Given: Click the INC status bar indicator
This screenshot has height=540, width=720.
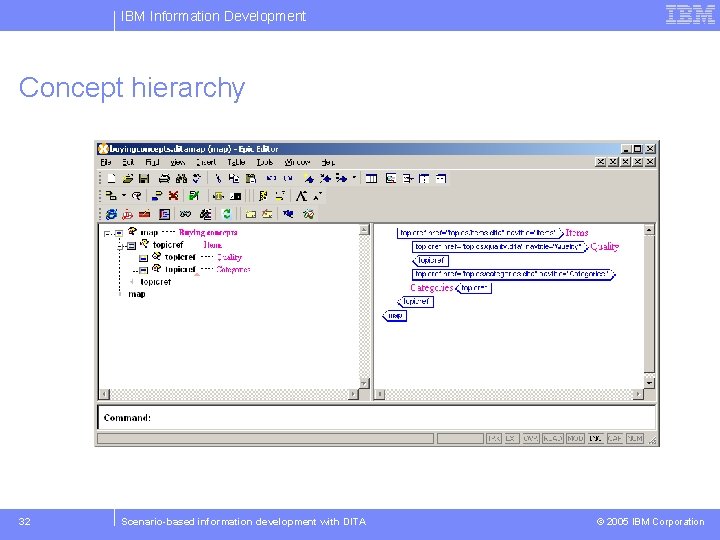Looking at the screenshot, I should 595,439.
